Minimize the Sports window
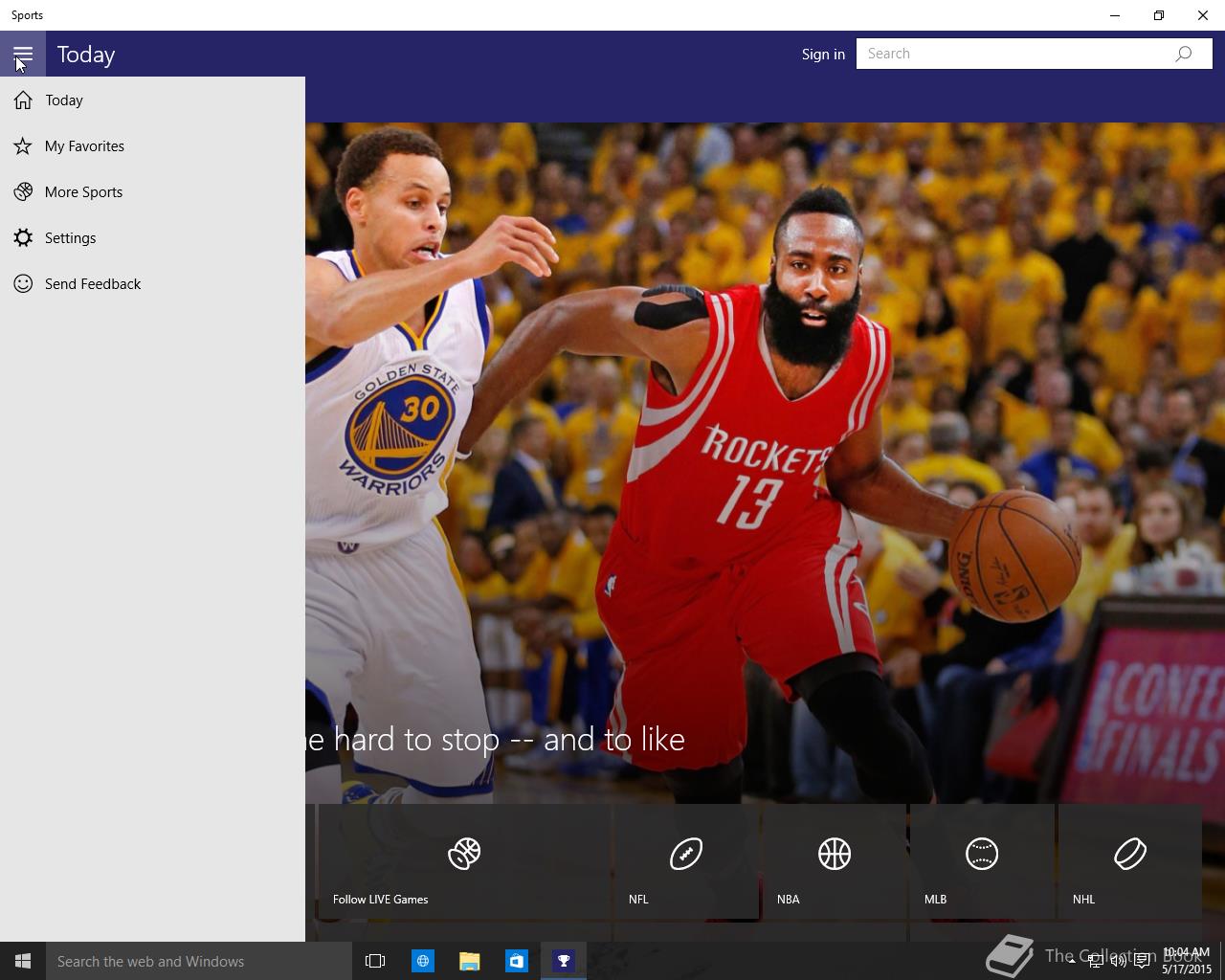This screenshot has width=1225, height=980. [x=1115, y=15]
